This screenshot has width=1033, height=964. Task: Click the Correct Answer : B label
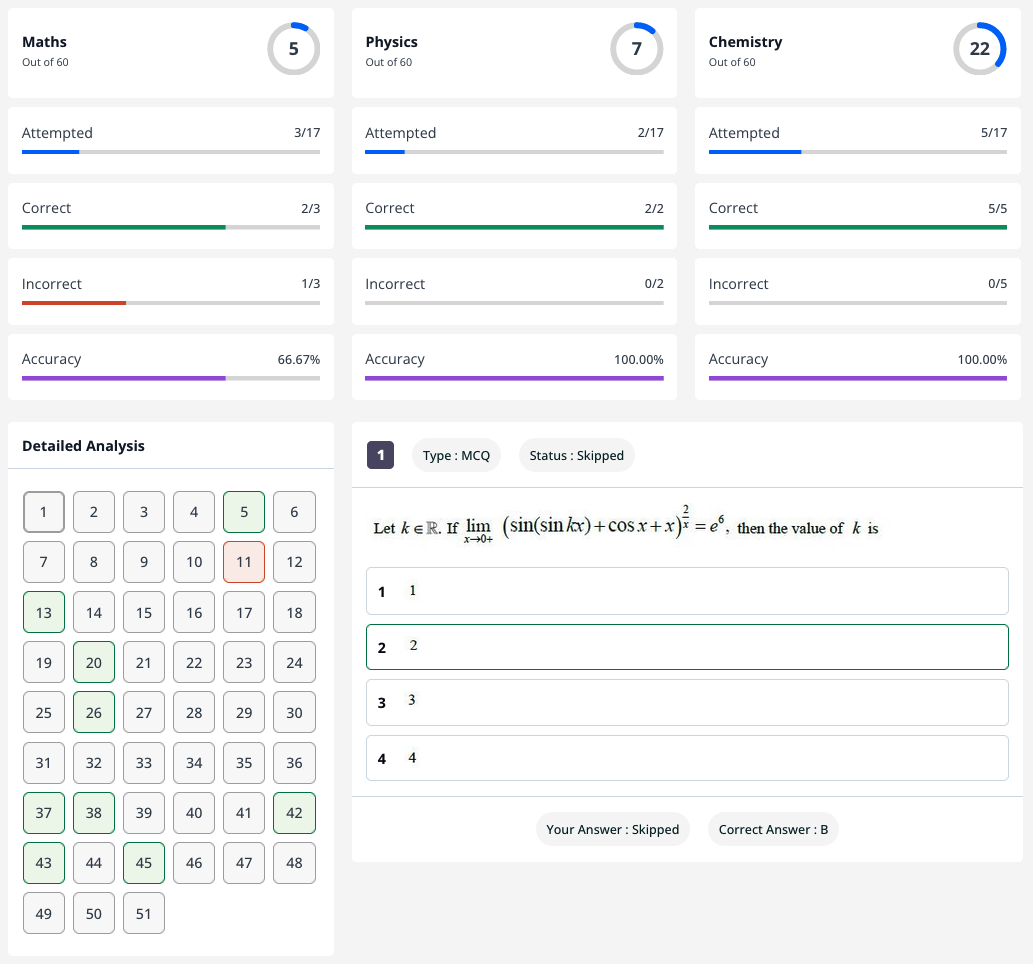pos(773,829)
